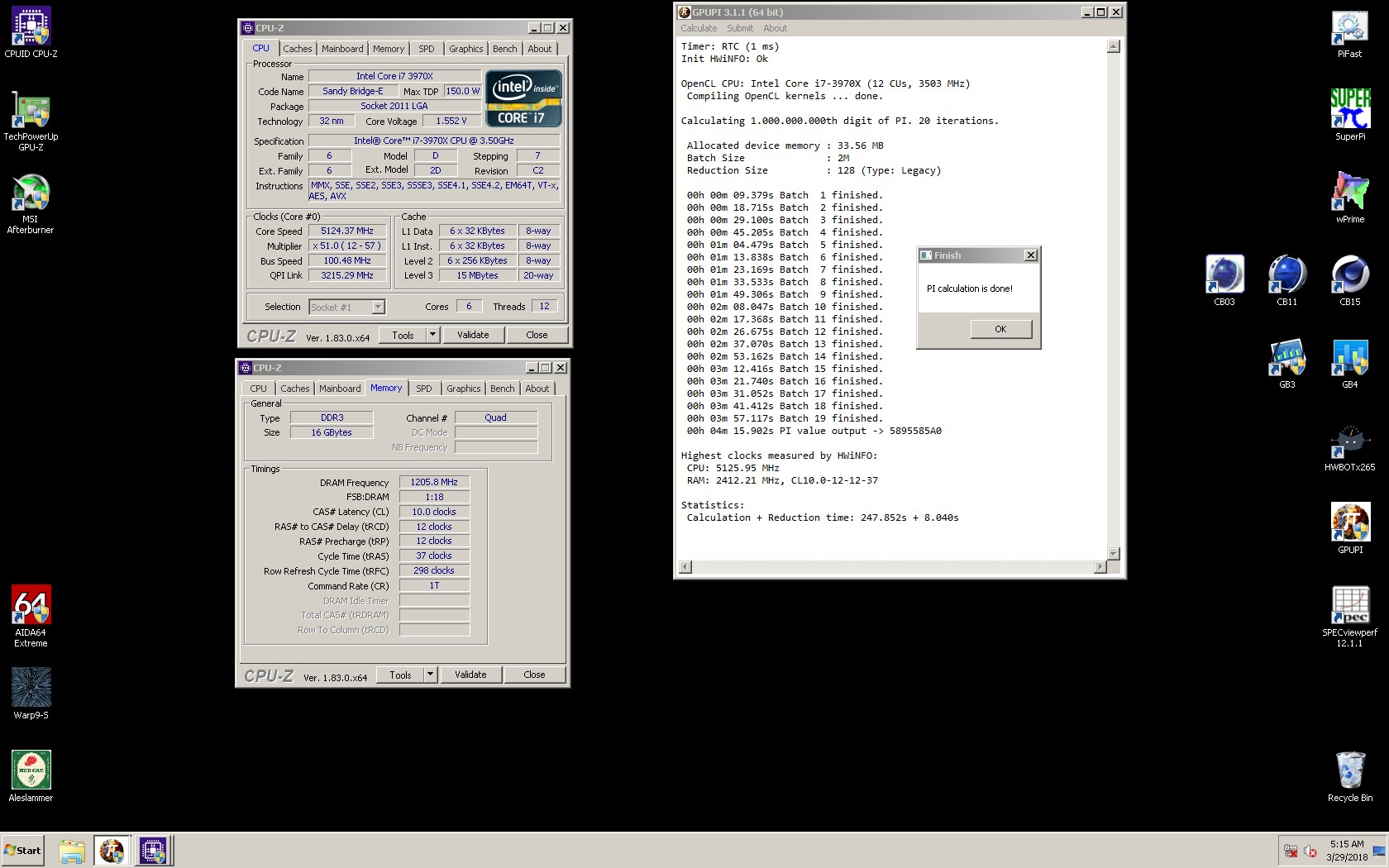The image size is (1389, 868).
Task: Click the Intel Core i7 logo
Action: tap(524, 98)
